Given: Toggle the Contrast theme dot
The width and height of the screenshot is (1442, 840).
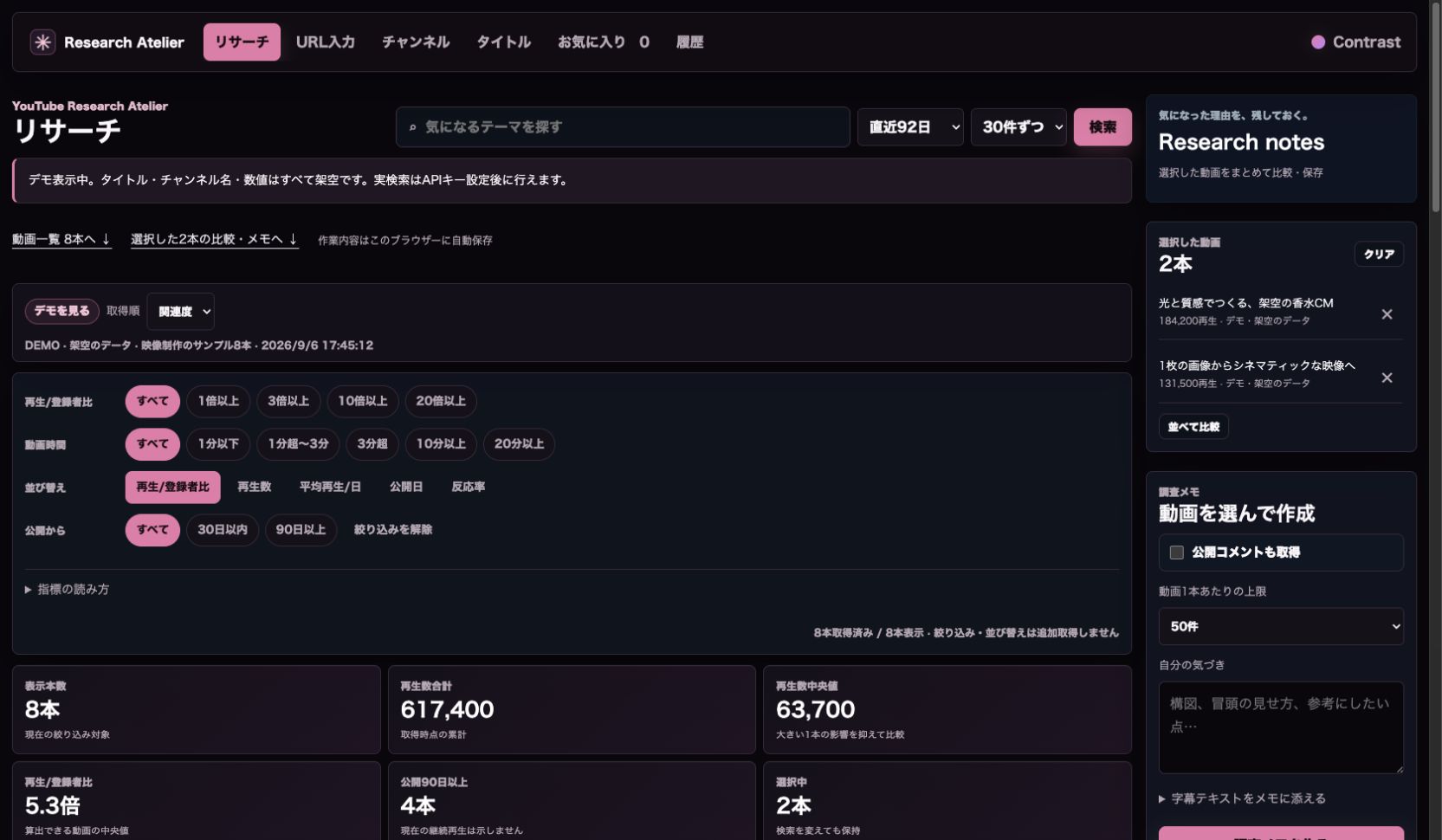Looking at the screenshot, I should pos(1318,42).
